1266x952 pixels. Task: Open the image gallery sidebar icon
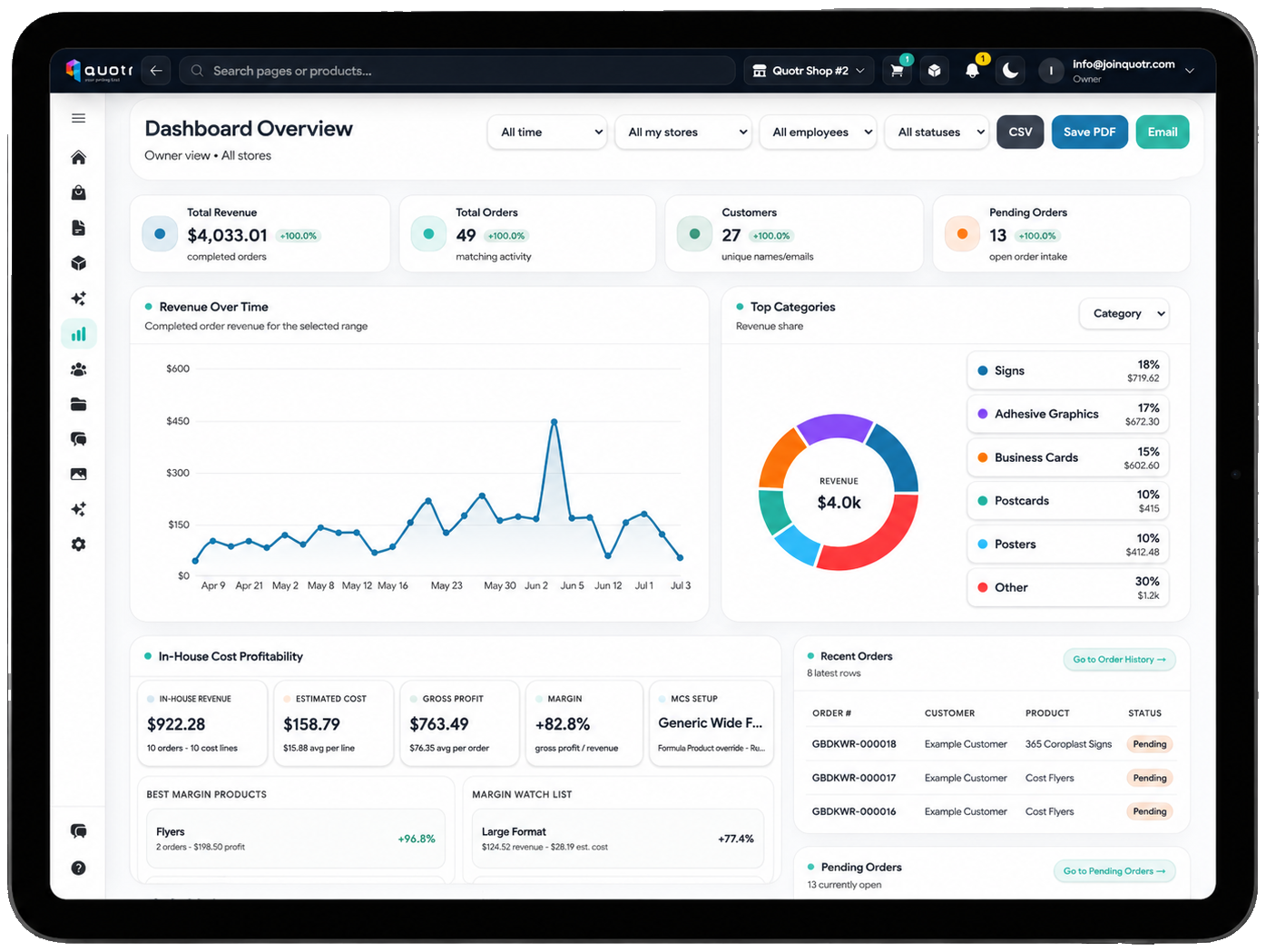pyautogui.click(x=79, y=474)
